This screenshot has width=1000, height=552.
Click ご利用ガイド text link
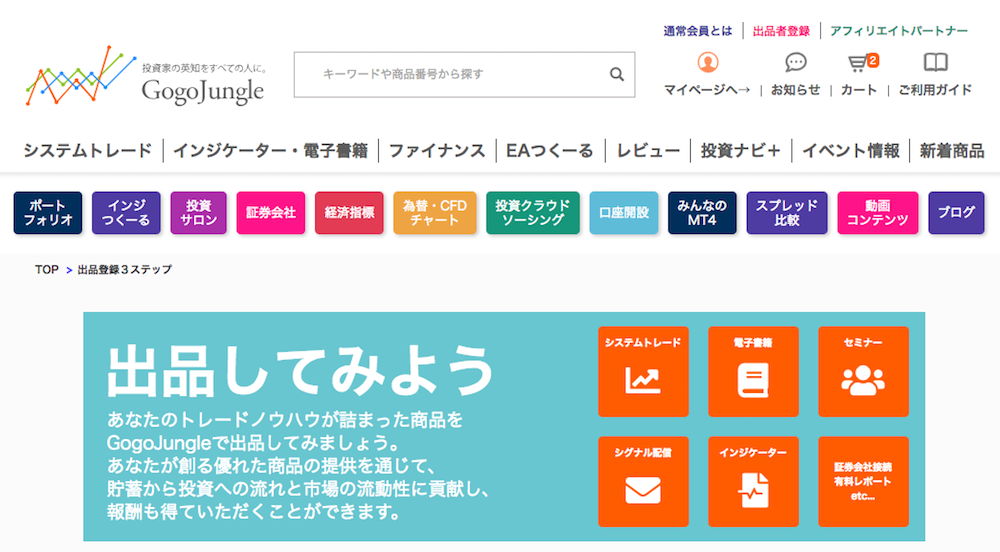[935, 90]
